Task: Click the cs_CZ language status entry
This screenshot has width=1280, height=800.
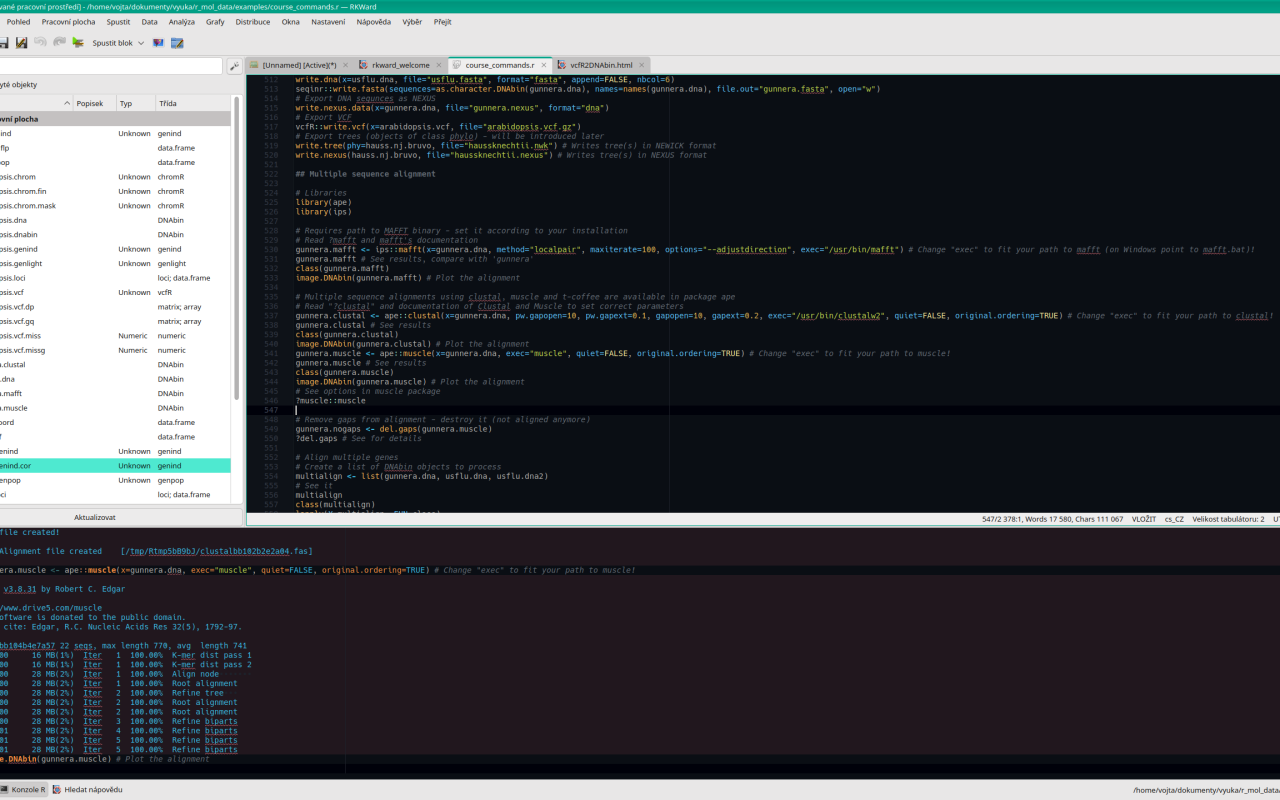Action: 1175,520
